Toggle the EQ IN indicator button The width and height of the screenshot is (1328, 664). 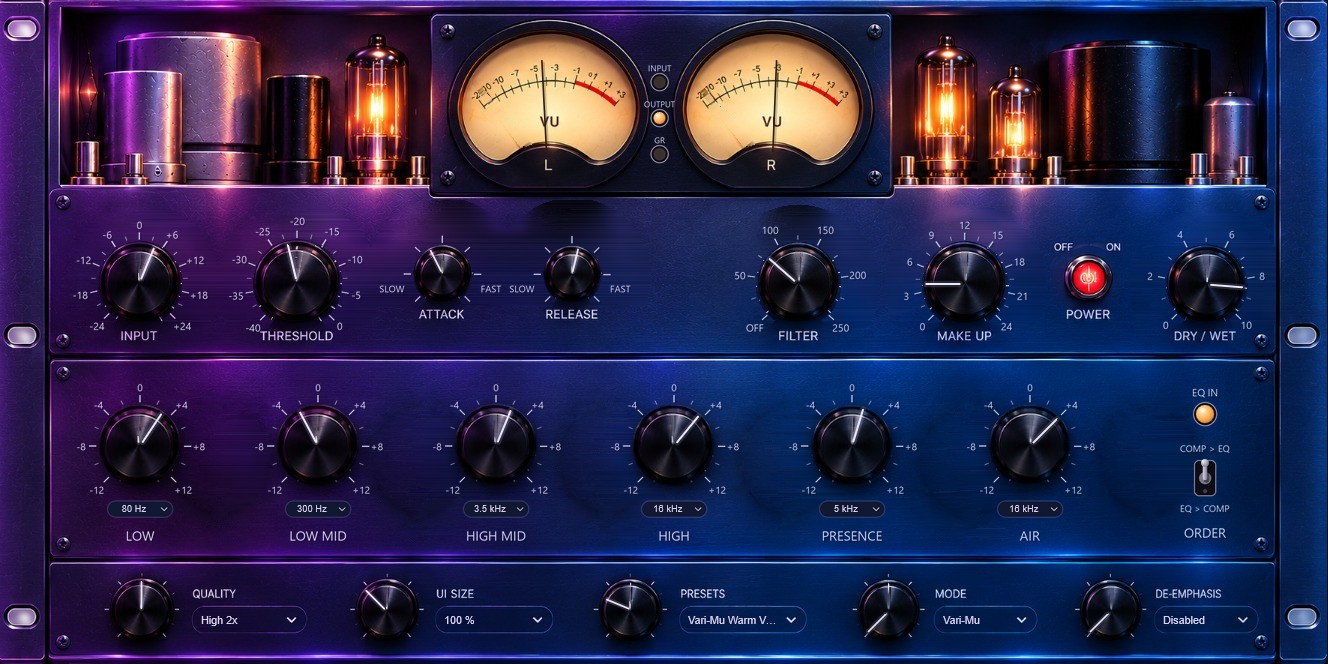coord(1205,414)
